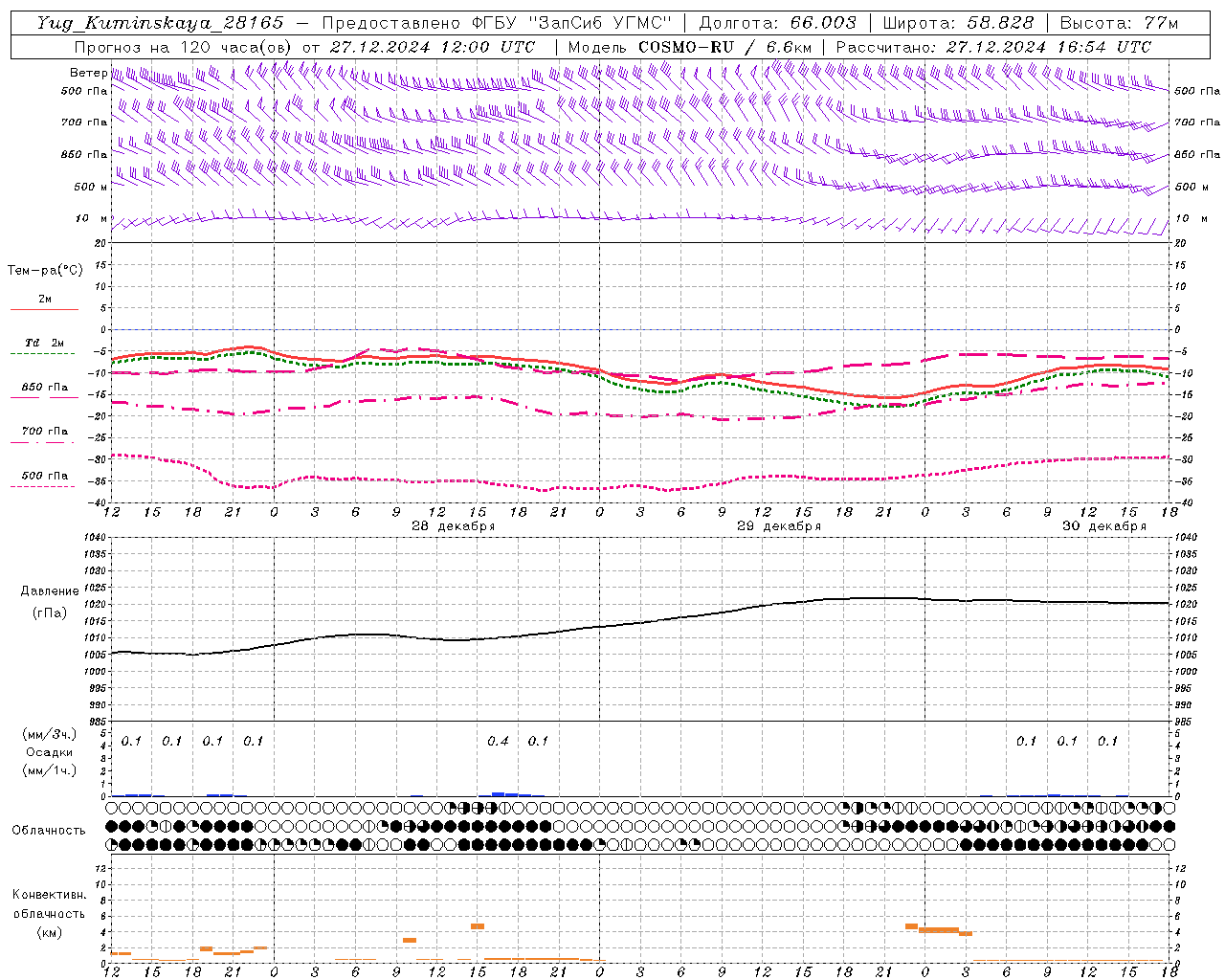
Task: Select the 'Широта: 58.828' header value
Action: 958,23
